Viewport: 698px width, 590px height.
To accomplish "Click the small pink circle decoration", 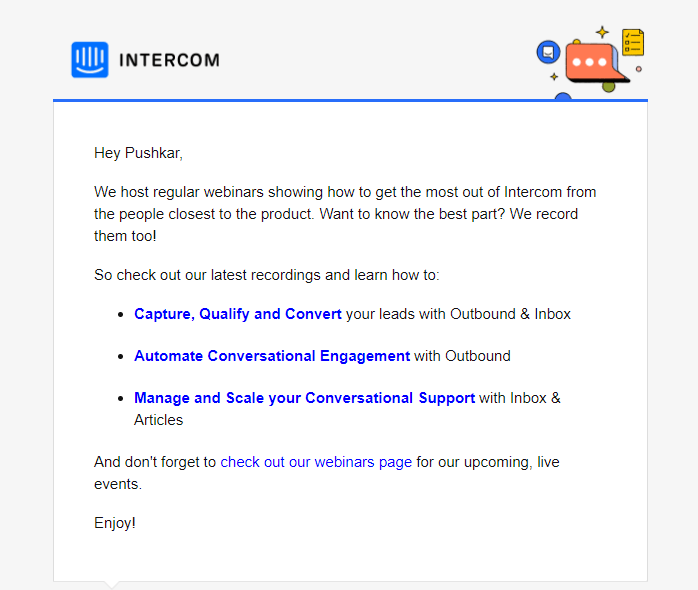I will (639, 69).
